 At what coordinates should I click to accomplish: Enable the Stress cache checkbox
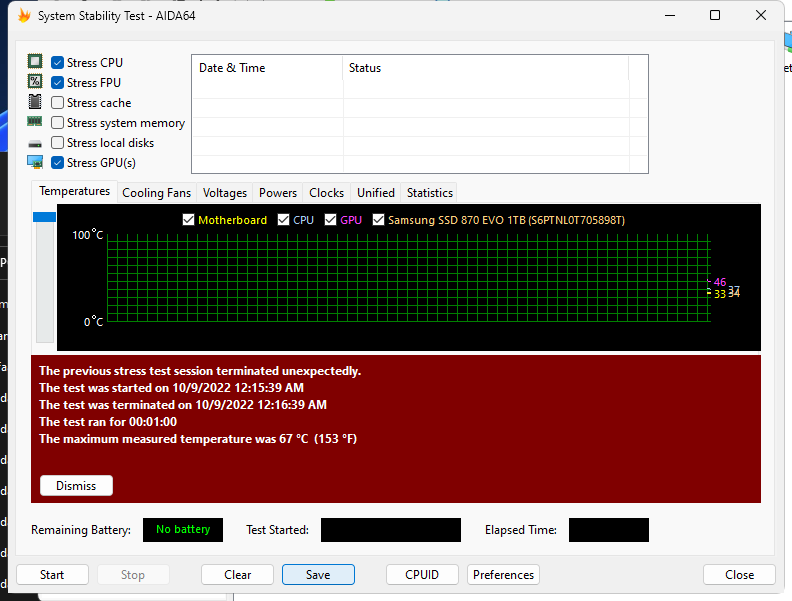point(58,103)
